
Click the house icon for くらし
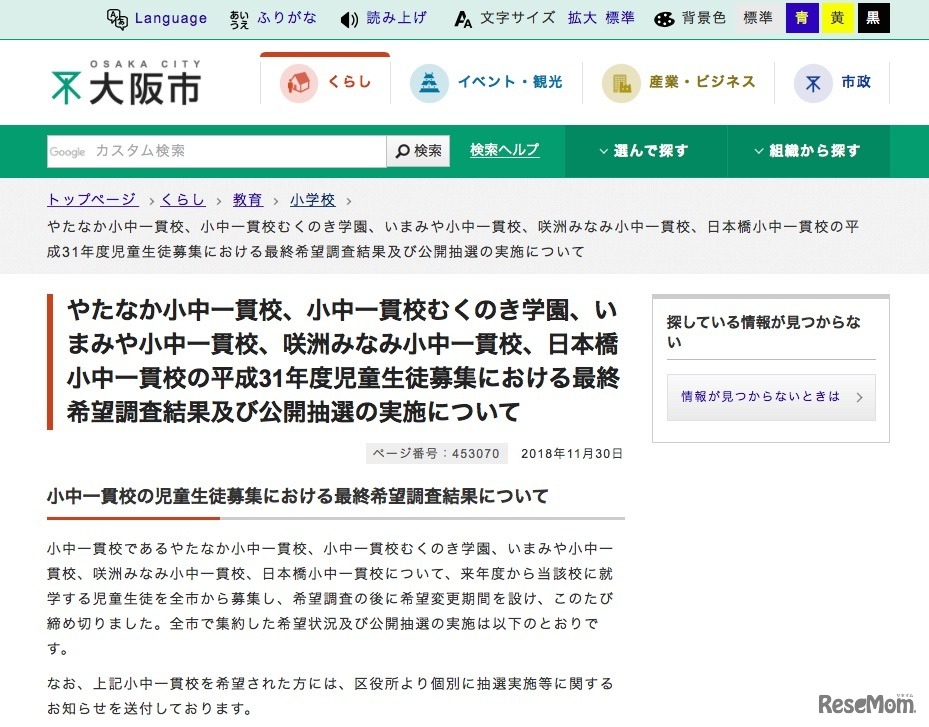tap(299, 83)
